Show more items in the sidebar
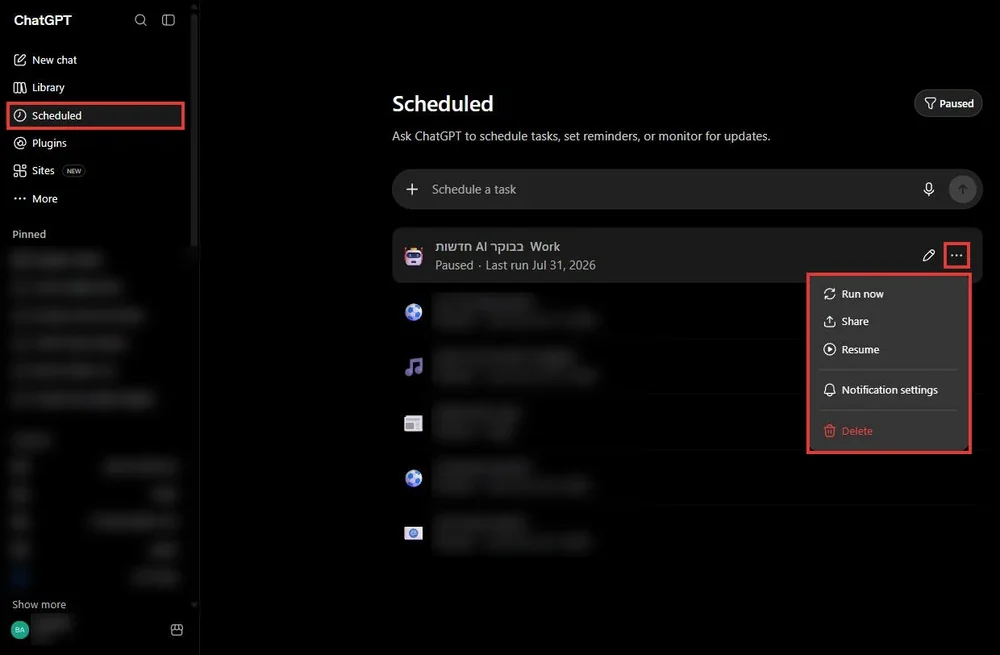Viewport: 1000px width, 655px height. (x=39, y=605)
